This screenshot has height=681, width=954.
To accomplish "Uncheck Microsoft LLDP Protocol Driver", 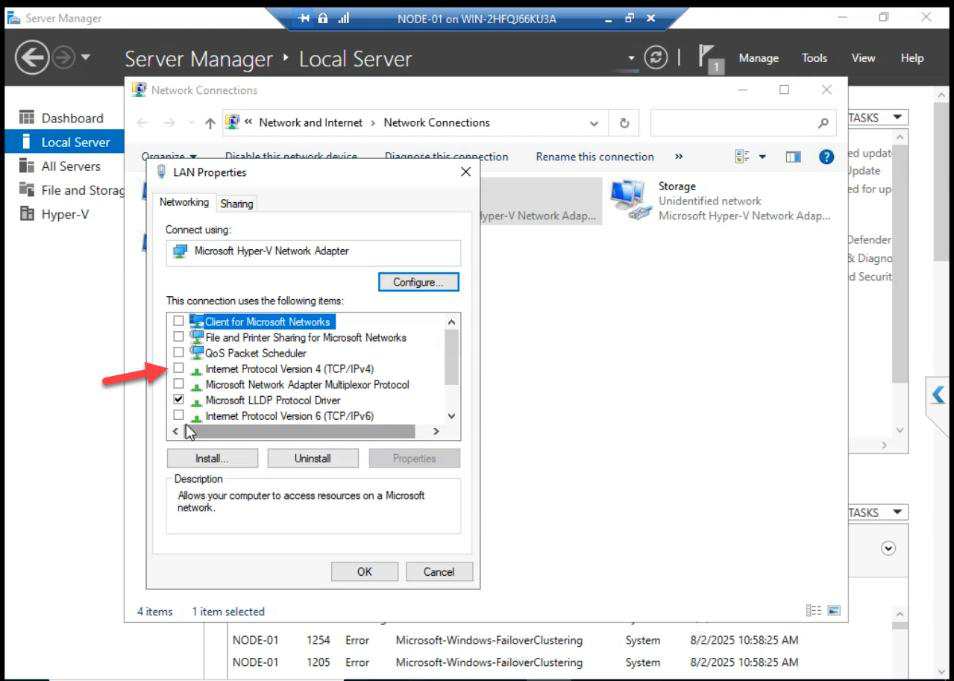I will click(178, 400).
